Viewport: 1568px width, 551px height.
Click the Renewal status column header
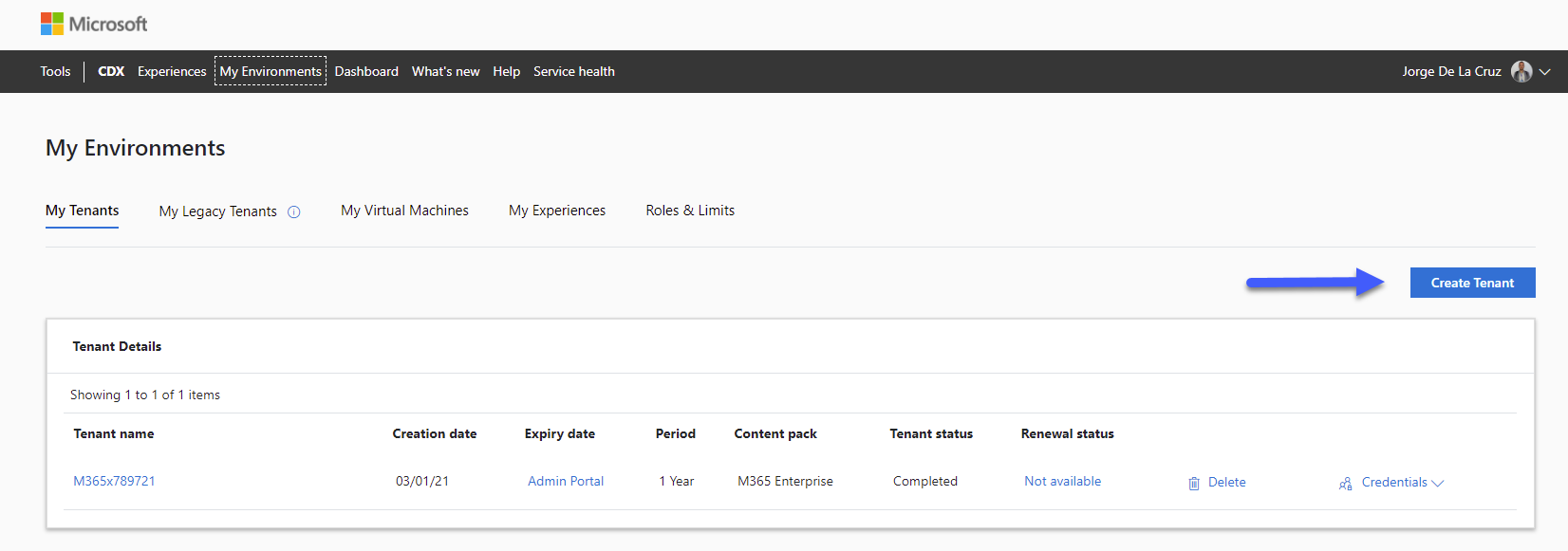(1068, 433)
